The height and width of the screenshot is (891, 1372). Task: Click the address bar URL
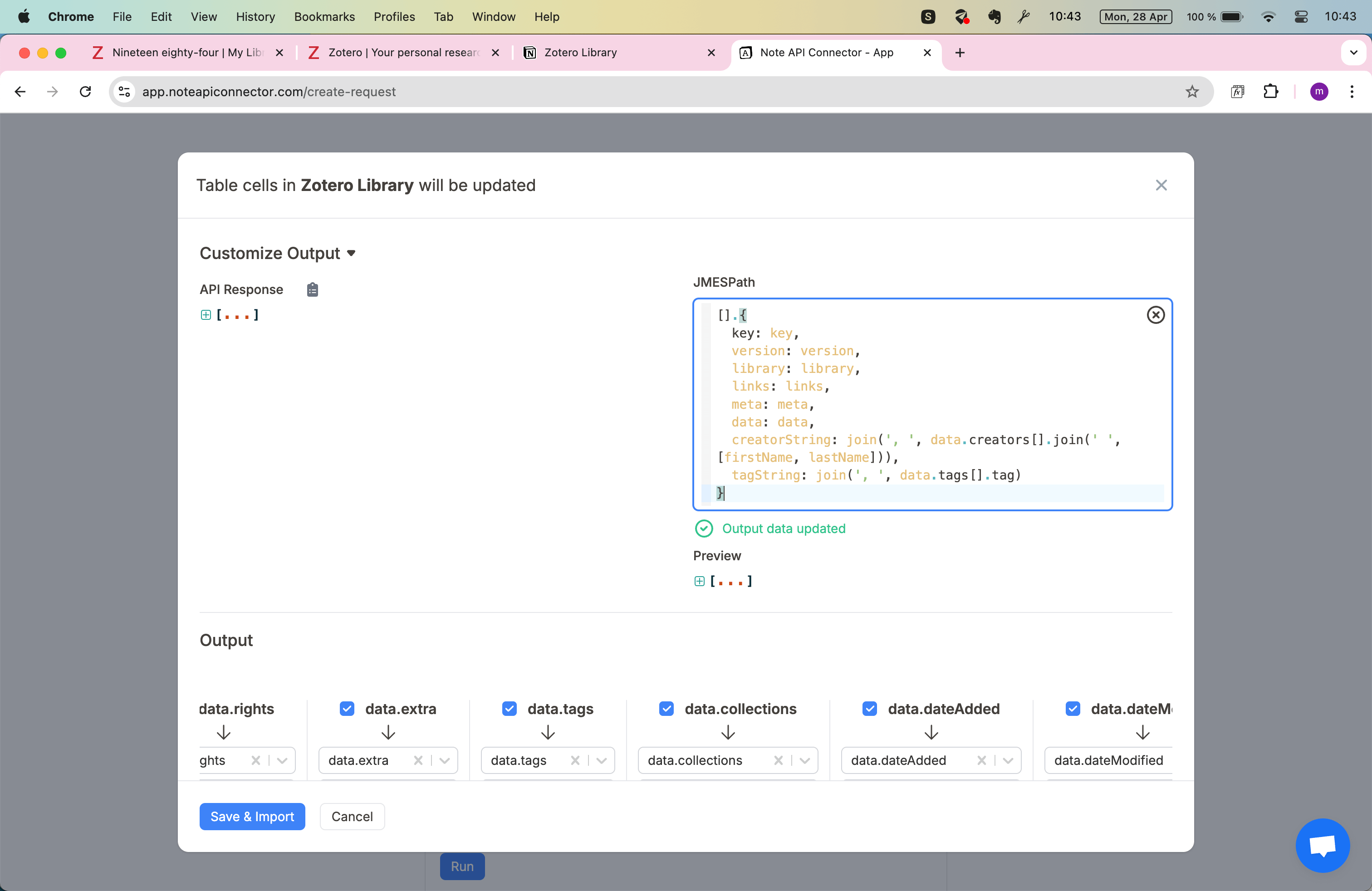pyautogui.click(x=269, y=91)
